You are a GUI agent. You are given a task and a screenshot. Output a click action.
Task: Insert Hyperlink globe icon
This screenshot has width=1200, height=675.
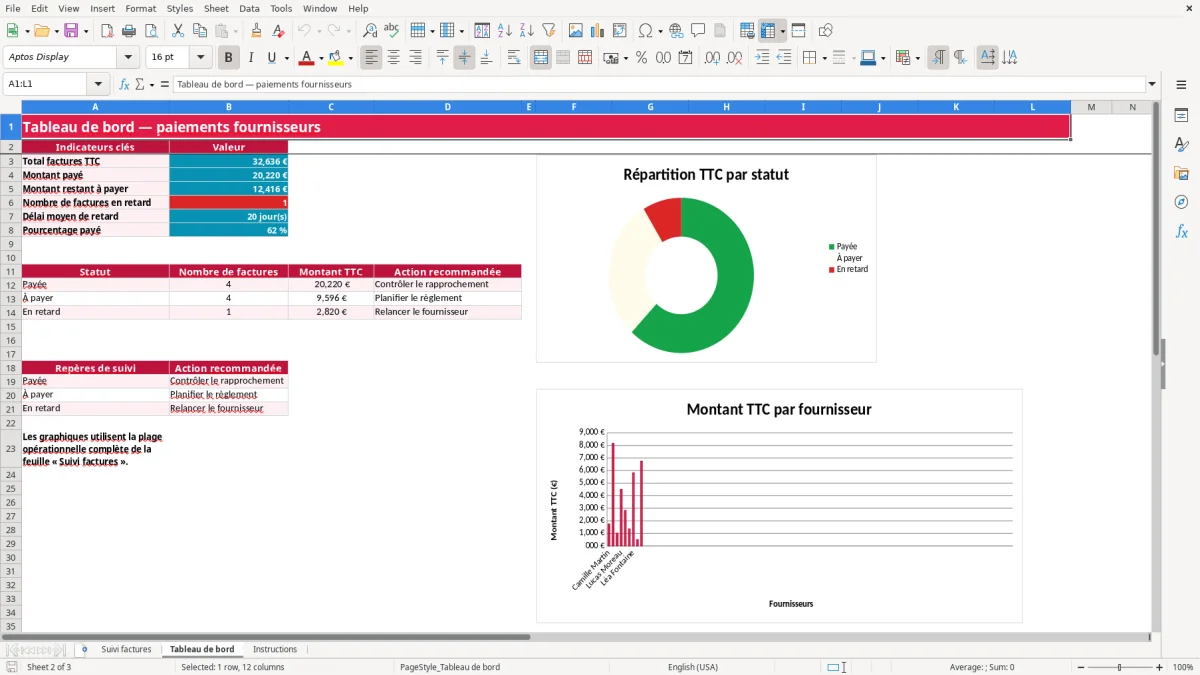pyautogui.click(x=676, y=31)
